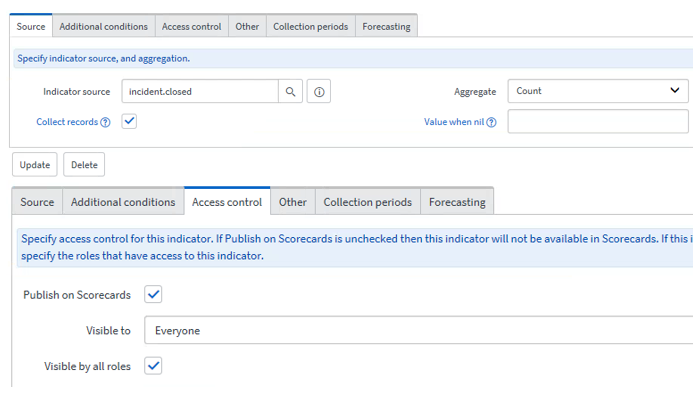The image size is (693, 394).
Task: Focus the Value when nil input field
Action: point(598,122)
